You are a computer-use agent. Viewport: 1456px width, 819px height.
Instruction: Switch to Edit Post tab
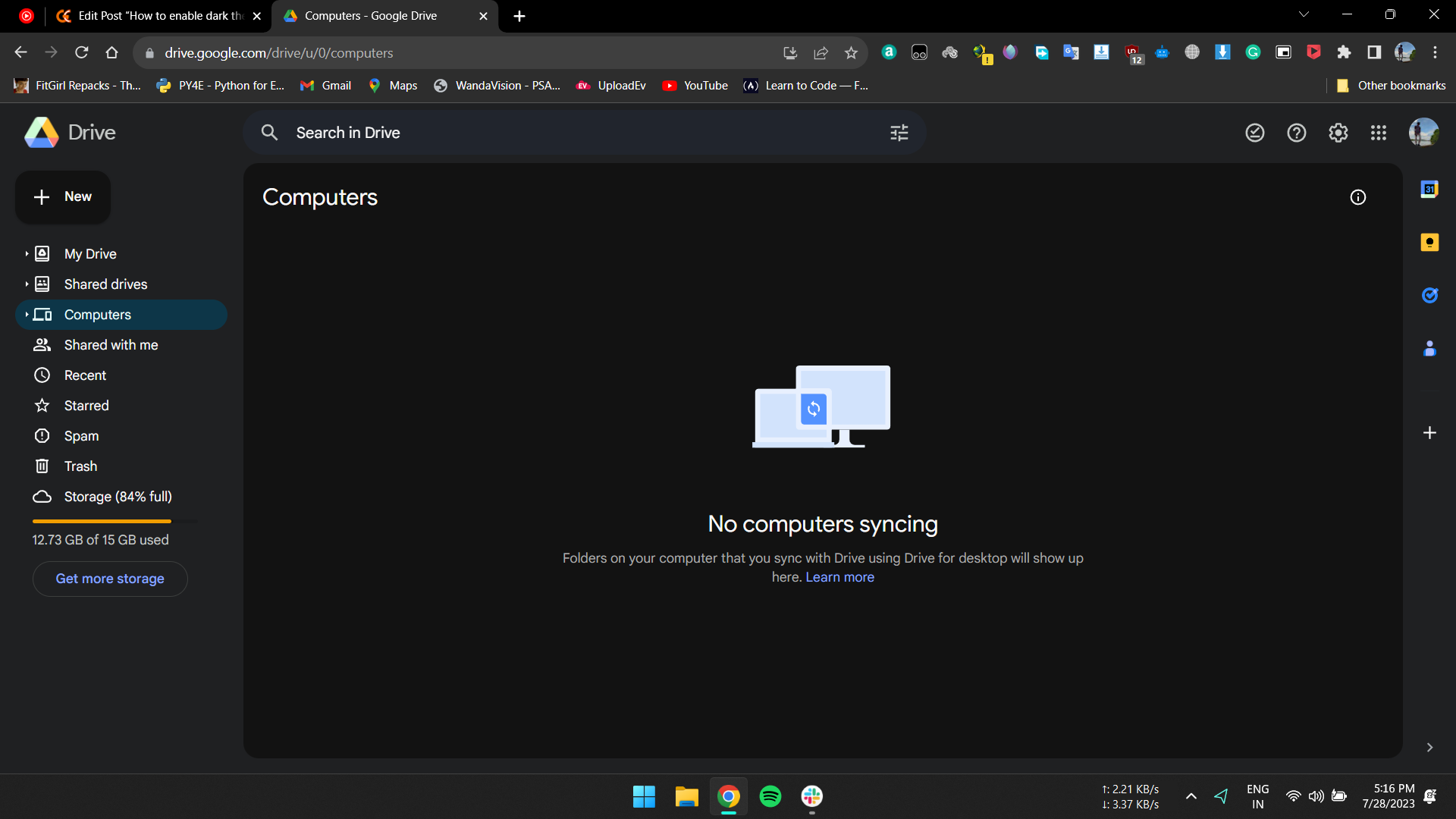159,16
